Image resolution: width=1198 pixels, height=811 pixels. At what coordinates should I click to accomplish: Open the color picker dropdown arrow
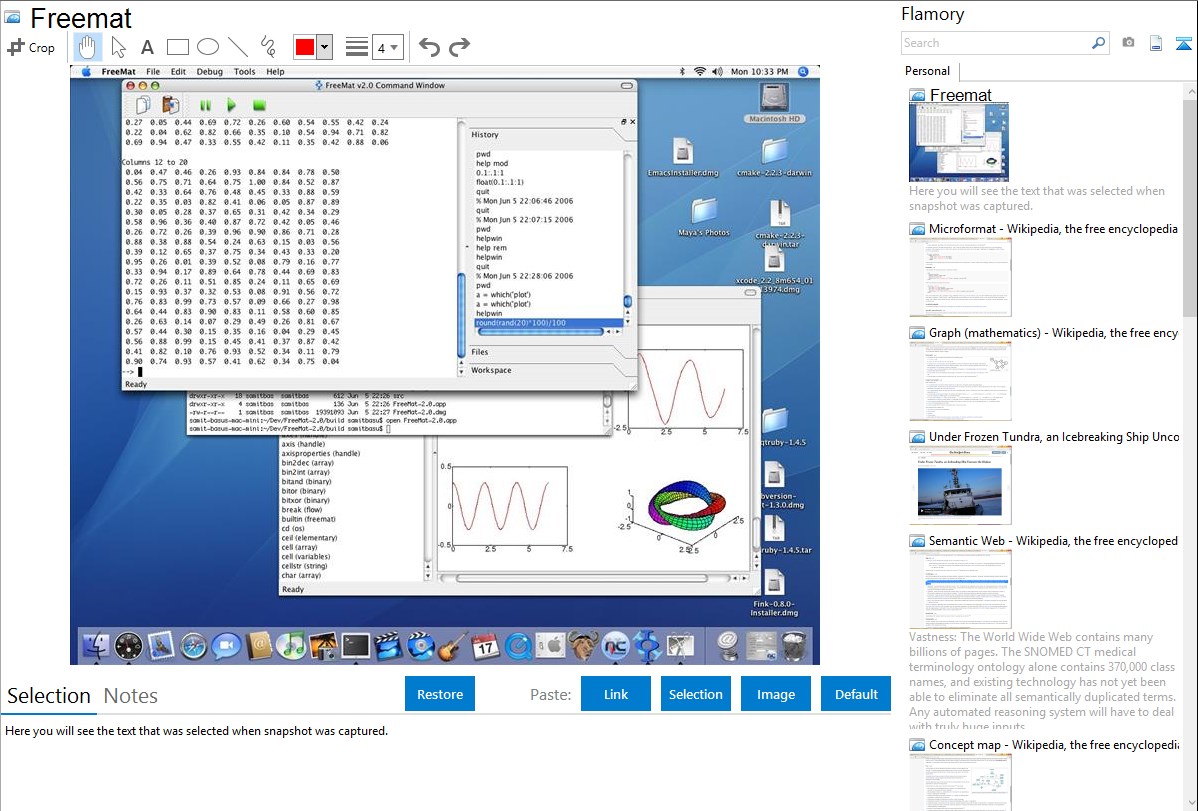tap(324, 47)
